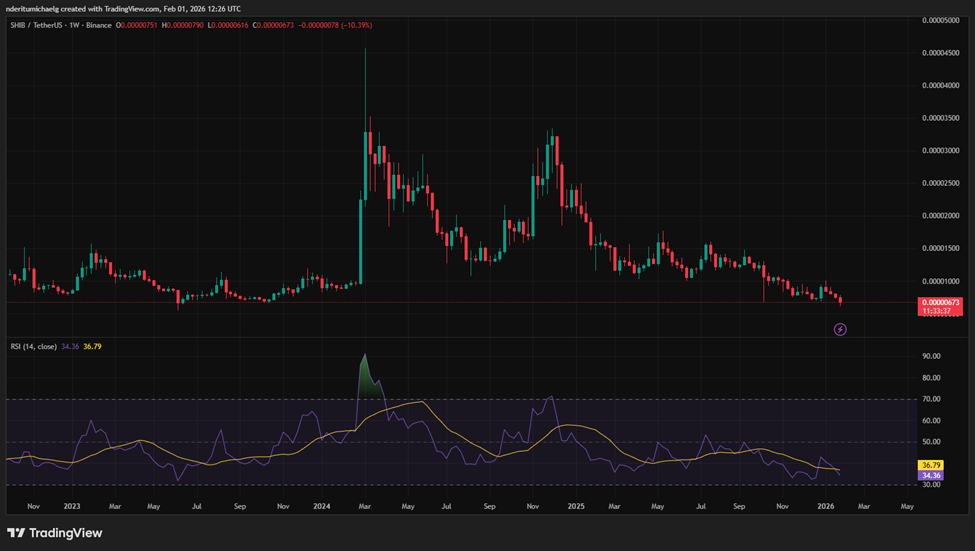Click the 0.00005000 price axis label

[x=943, y=20]
